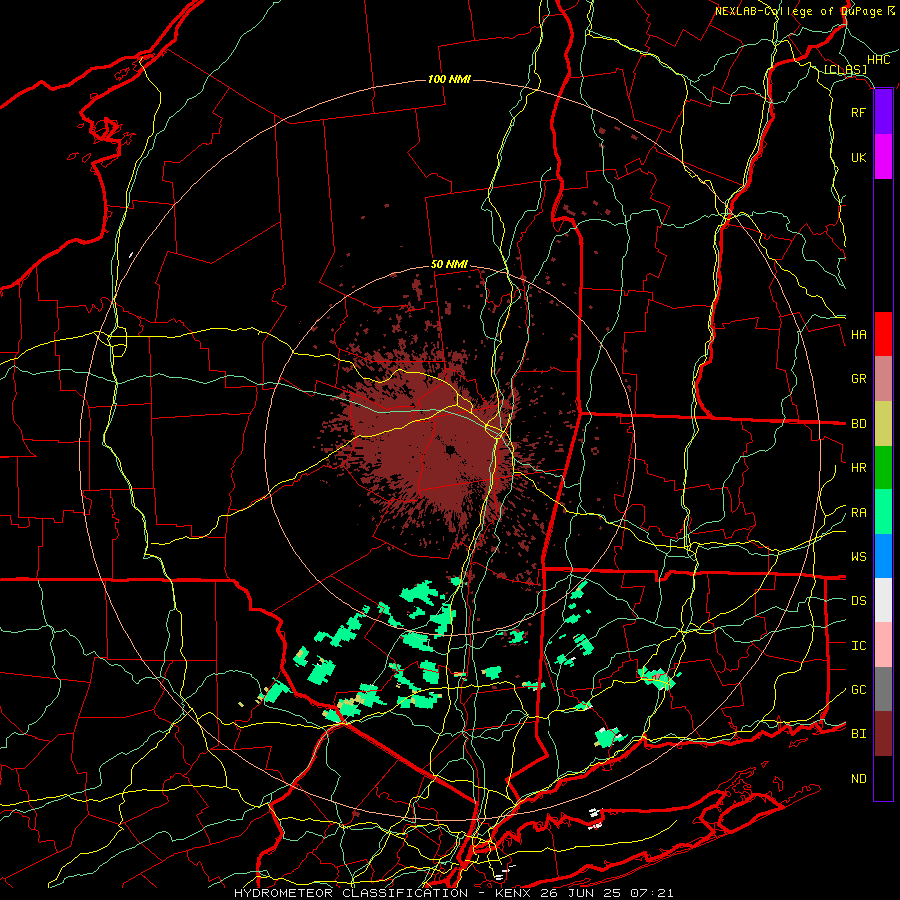Image resolution: width=900 pixels, height=900 pixels.
Task: Click the GR legend color swatch
Action: coord(883,379)
